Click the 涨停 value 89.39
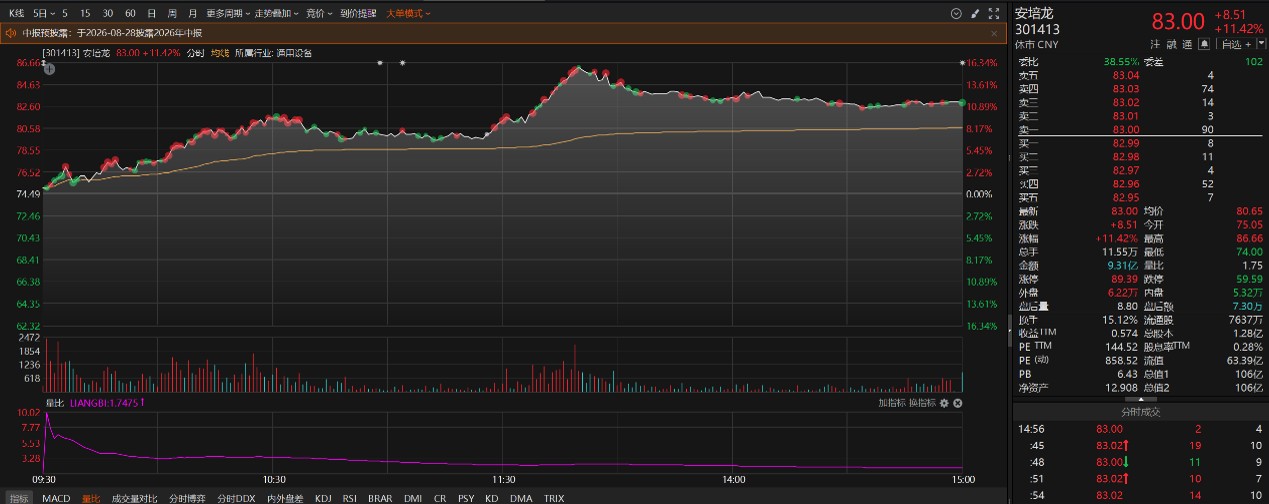Image resolution: width=1269 pixels, height=504 pixels. [1124, 279]
